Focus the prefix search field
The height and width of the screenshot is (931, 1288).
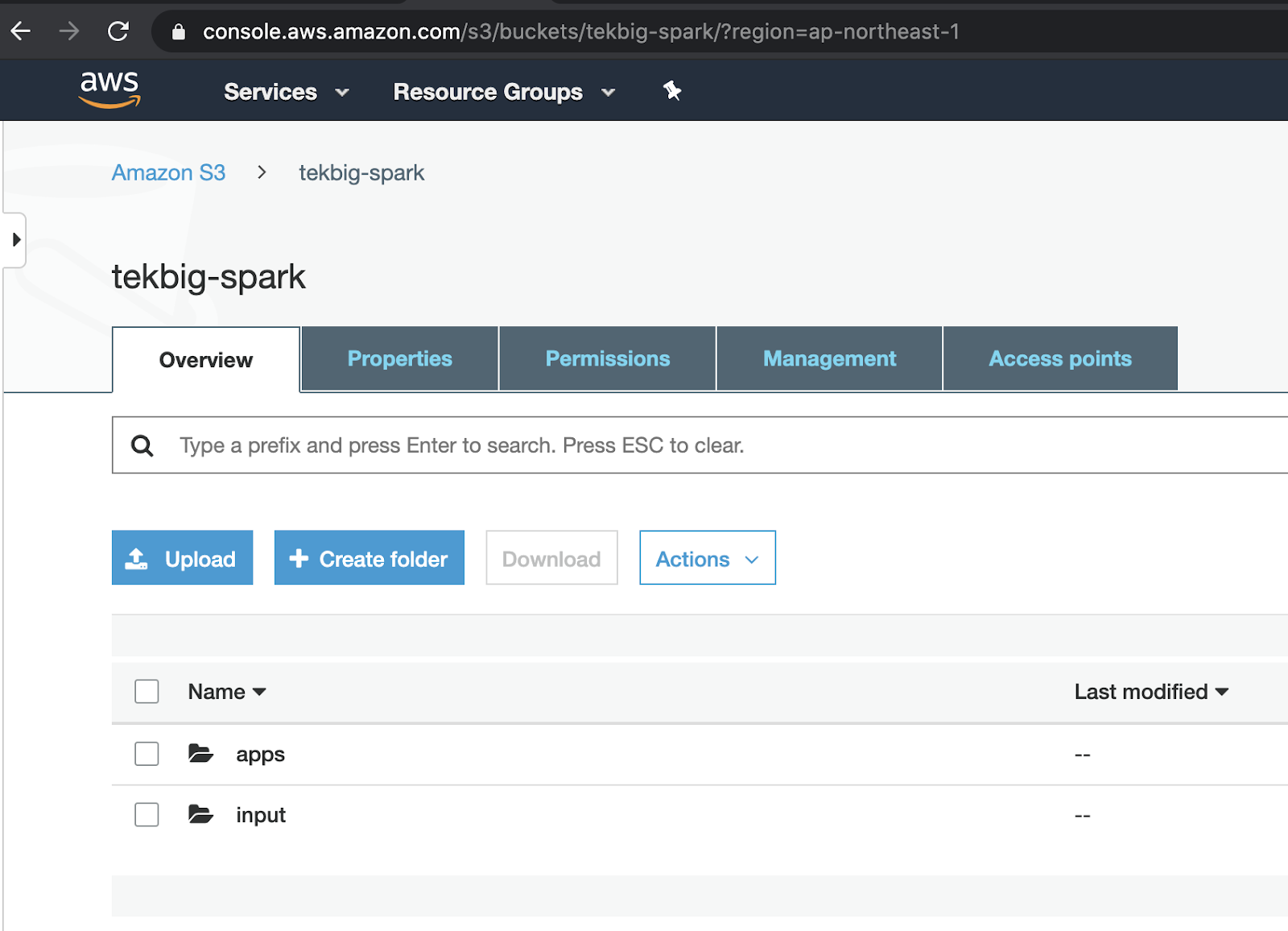tap(700, 445)
